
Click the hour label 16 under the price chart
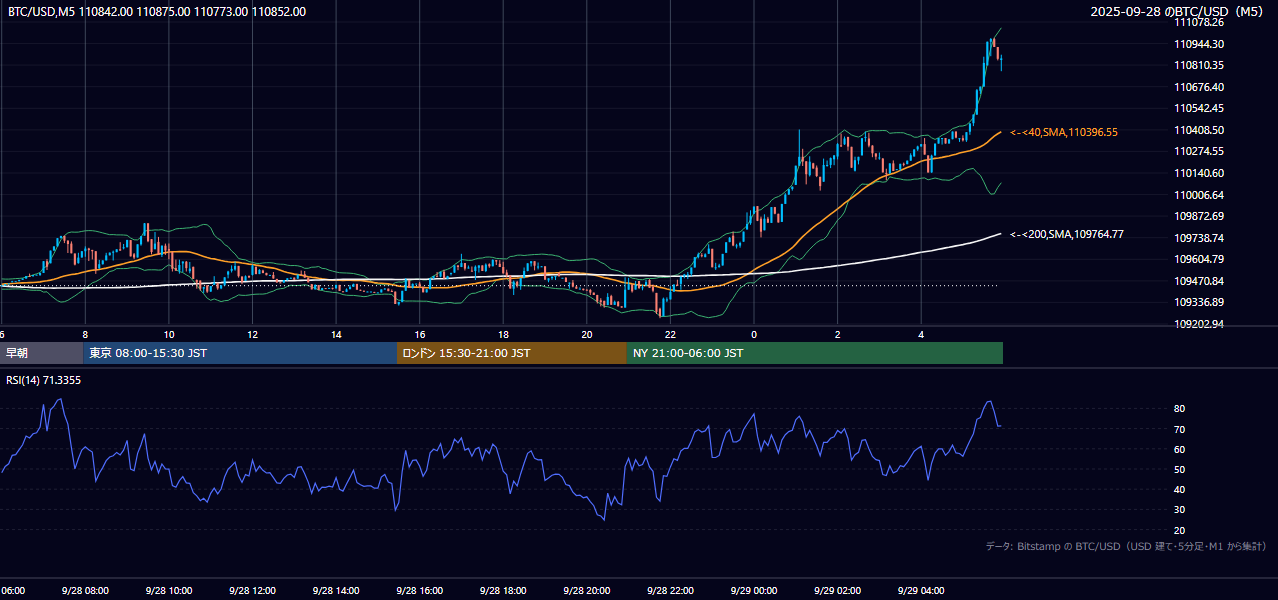(420, 334)
